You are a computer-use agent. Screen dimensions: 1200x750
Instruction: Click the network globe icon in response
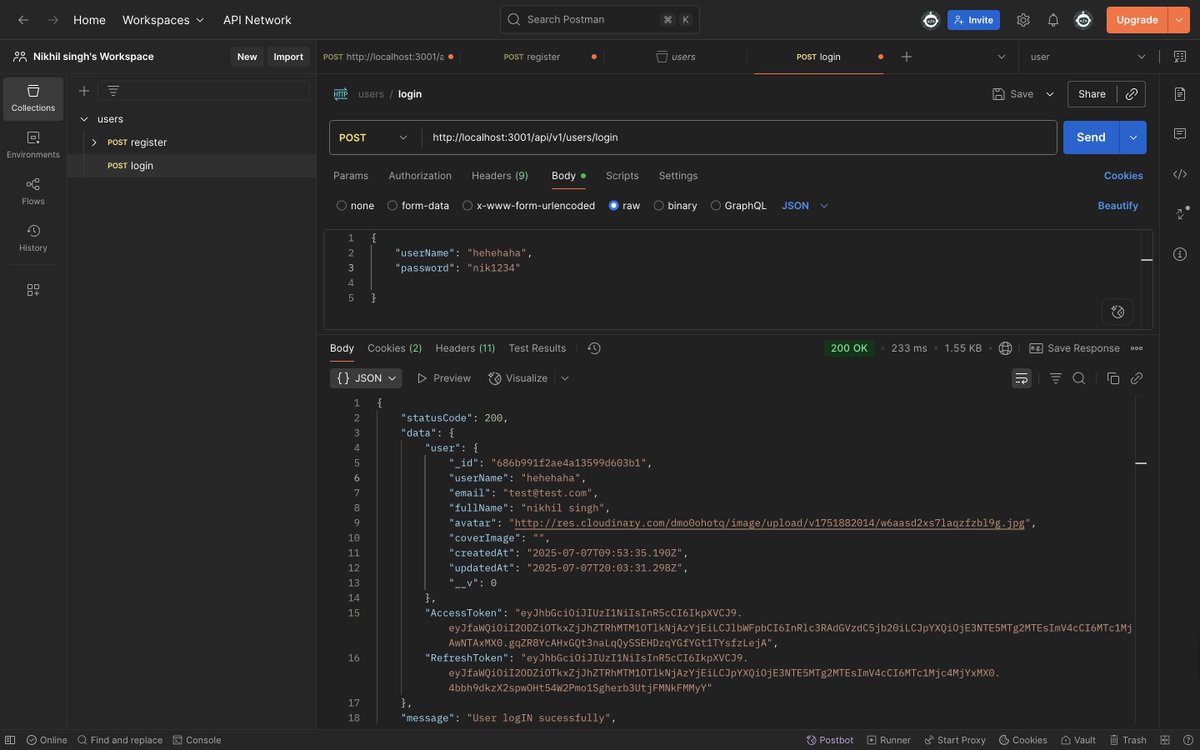click(x=1005, y=348)
